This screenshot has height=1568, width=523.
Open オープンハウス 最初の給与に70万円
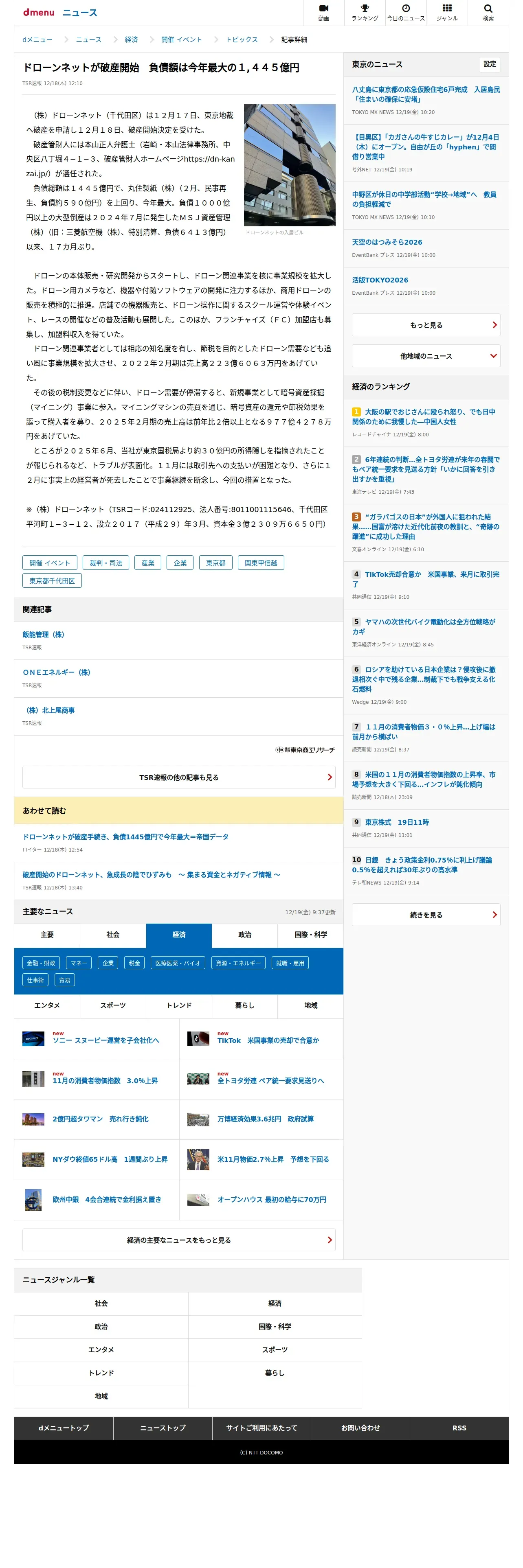point(272,1200)
